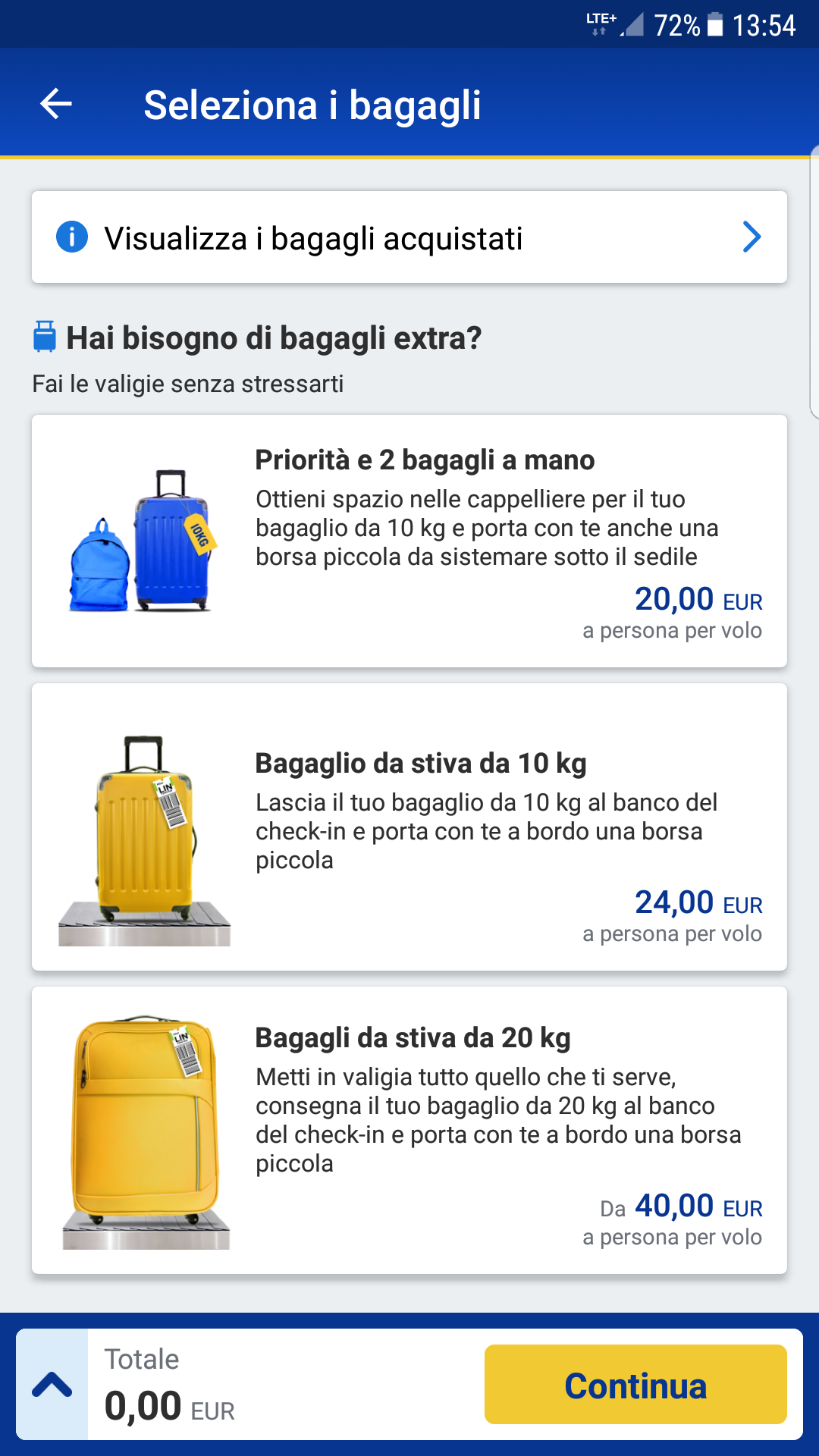
Task: Tap 'Seleziona i bagagli' page title
Action: pos(312,105)
